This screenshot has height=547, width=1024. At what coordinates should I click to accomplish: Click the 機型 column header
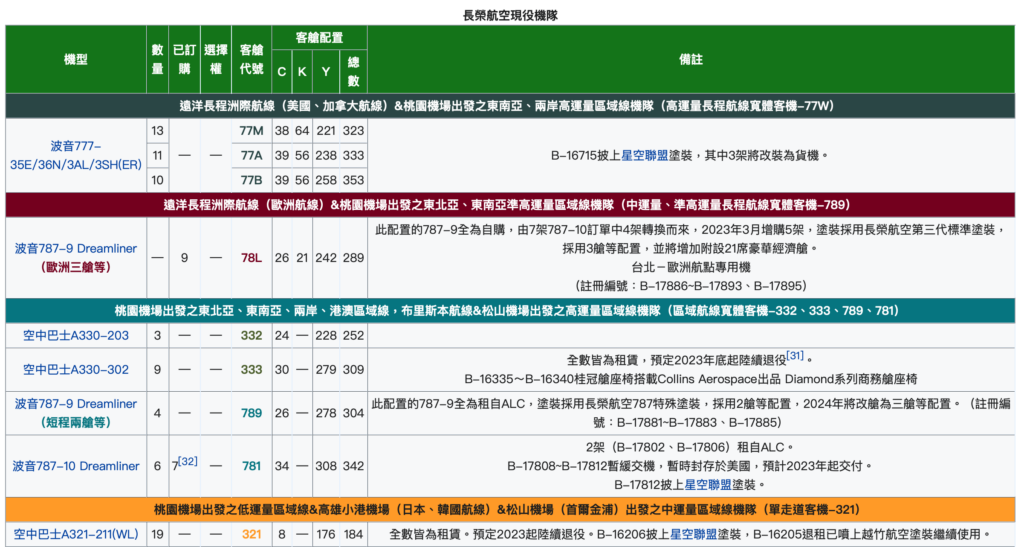pos(76,59)
